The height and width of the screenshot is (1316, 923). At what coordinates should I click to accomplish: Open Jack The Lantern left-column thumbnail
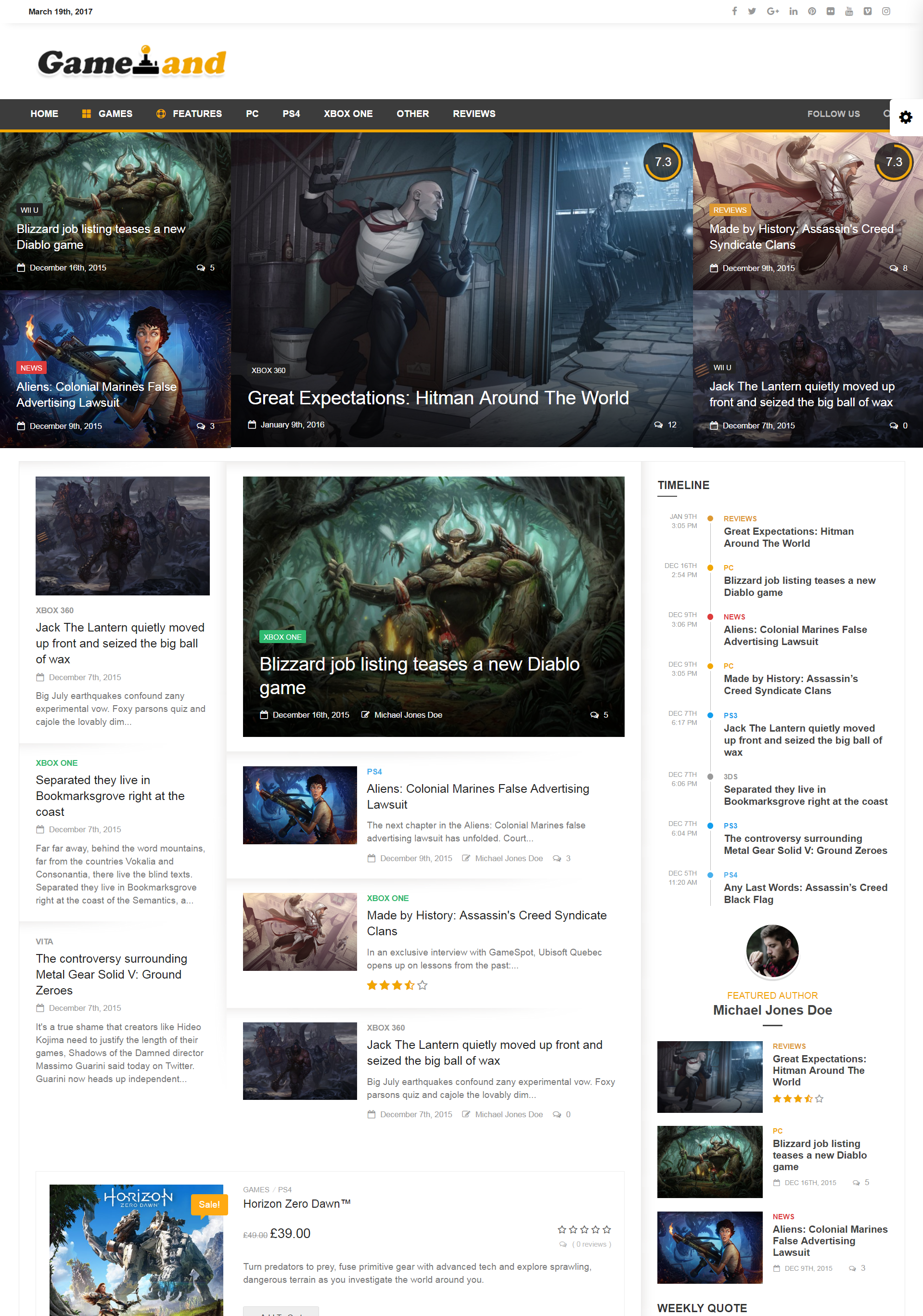(123, 536)
